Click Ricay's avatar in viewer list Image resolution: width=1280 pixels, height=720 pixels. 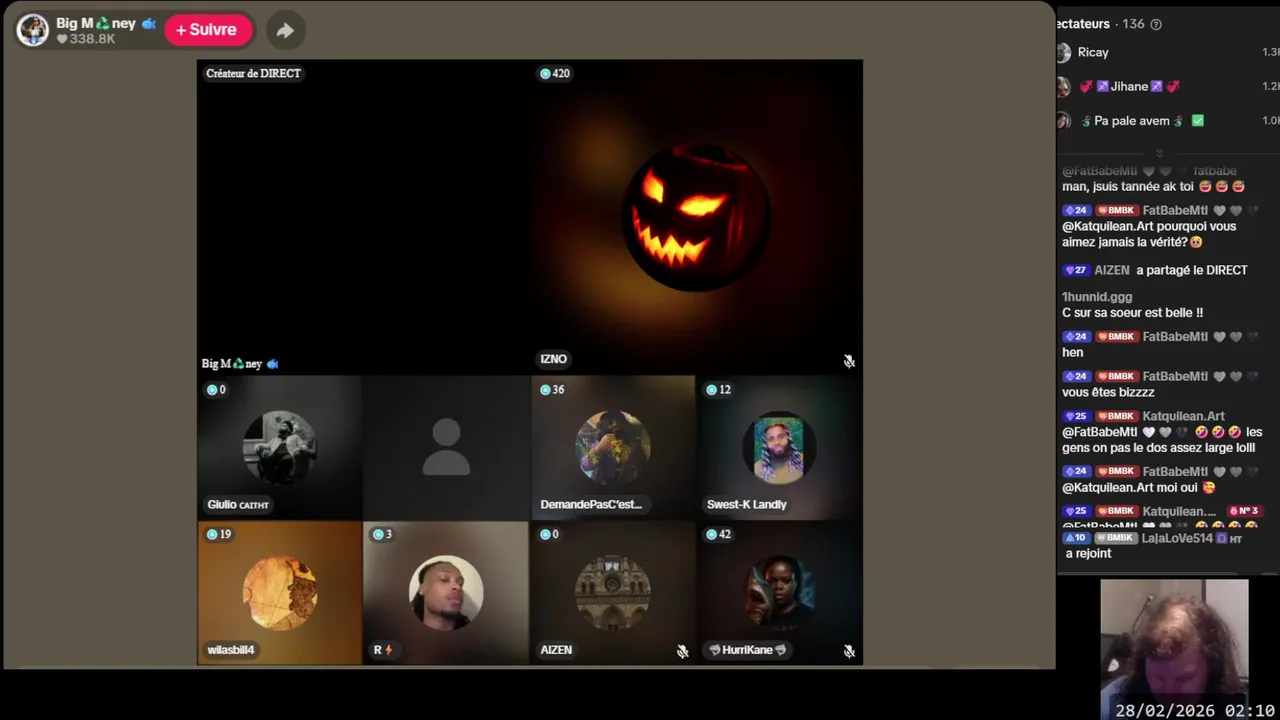(1063, 52)
